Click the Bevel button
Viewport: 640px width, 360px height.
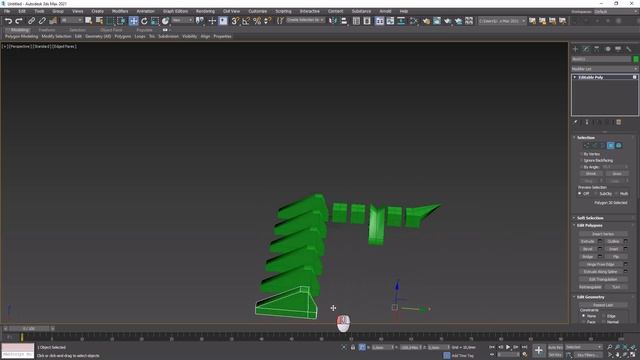[587, 249]
